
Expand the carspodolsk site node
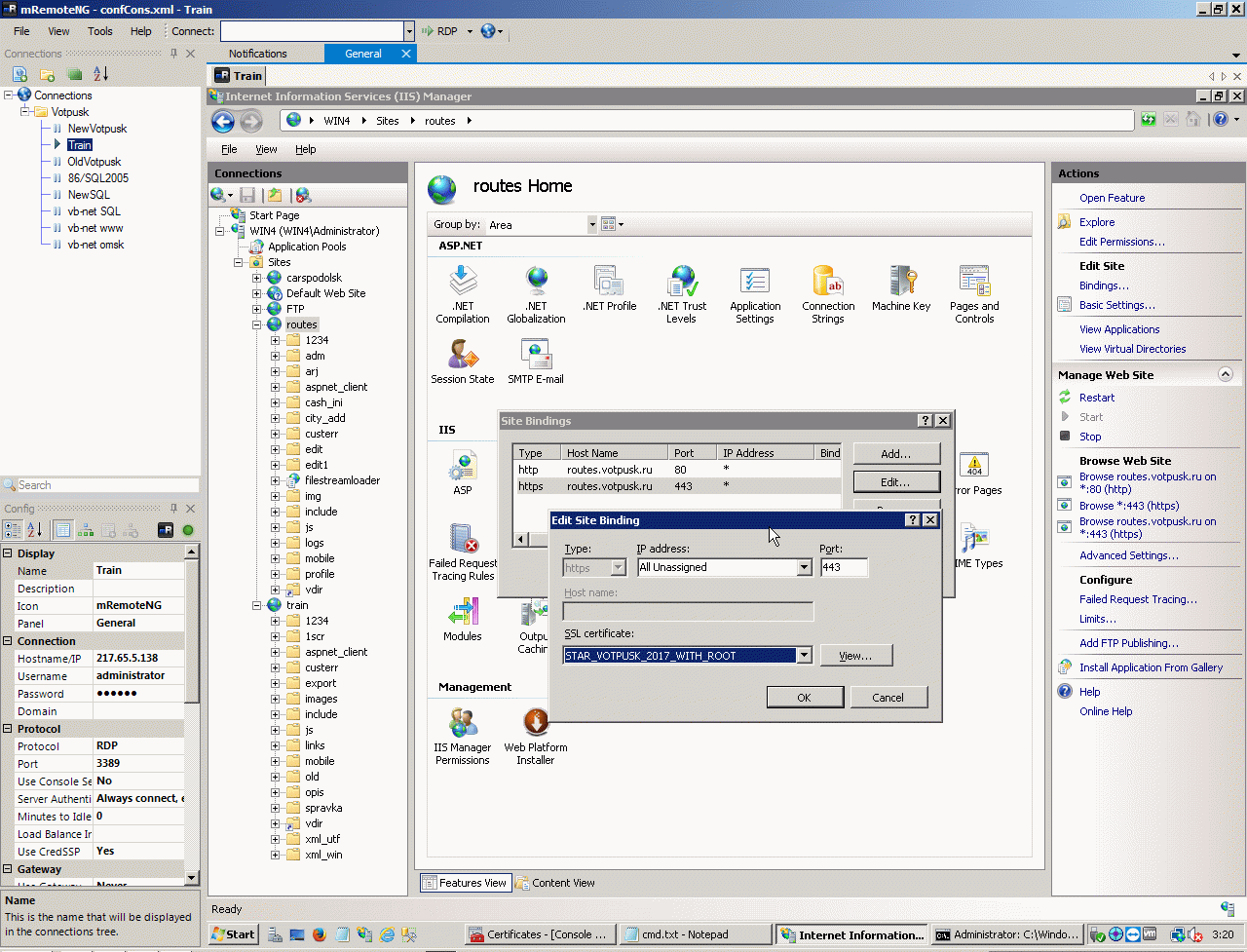257,278
